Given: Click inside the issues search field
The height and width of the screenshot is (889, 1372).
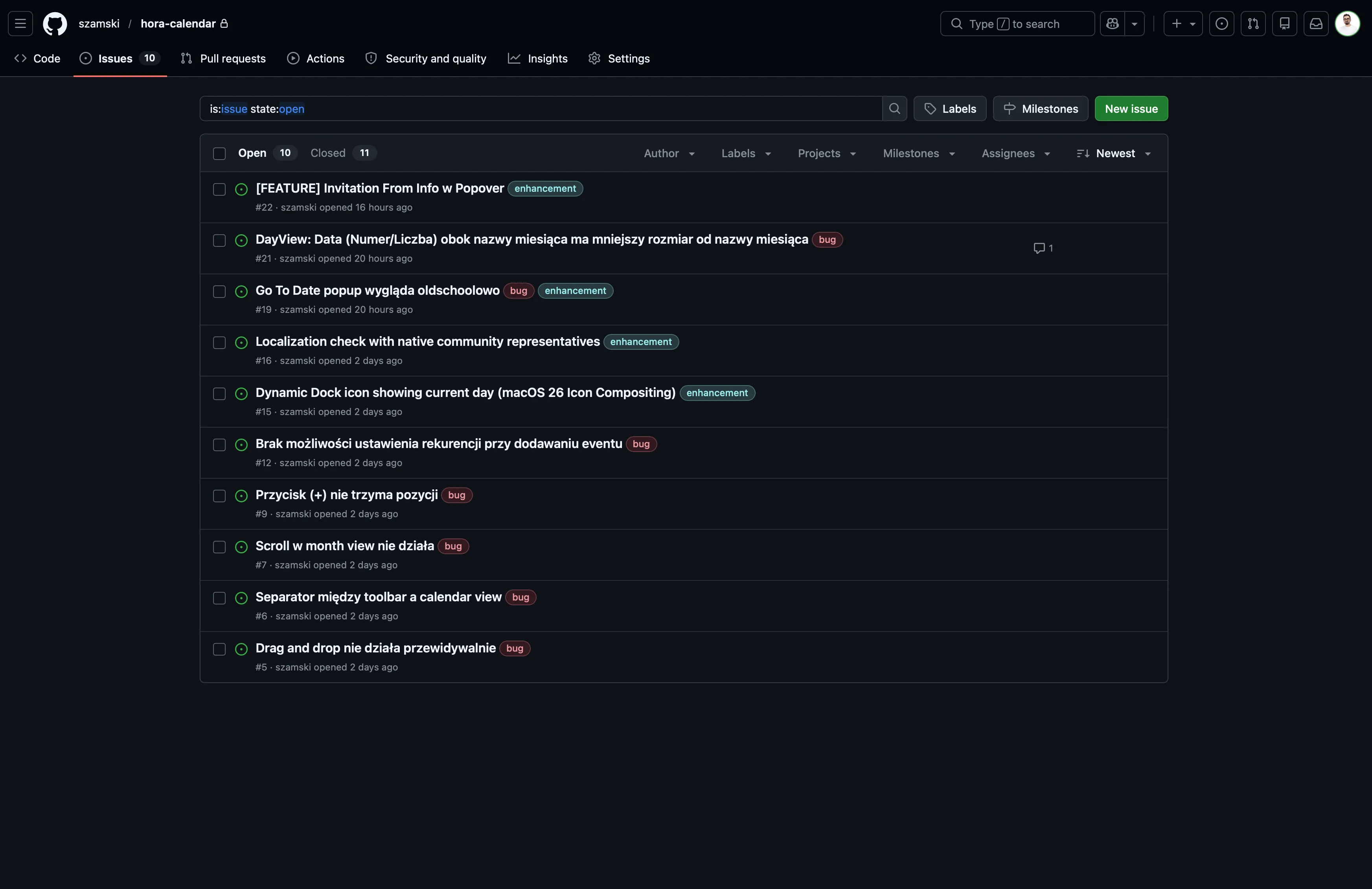Looking at the screenshot, I should (542, 108).
